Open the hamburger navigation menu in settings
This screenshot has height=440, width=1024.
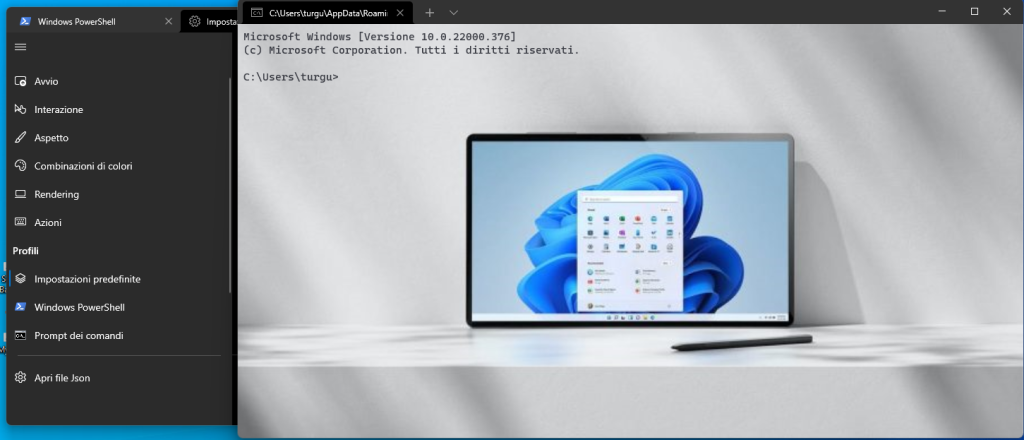click(20, 47)
